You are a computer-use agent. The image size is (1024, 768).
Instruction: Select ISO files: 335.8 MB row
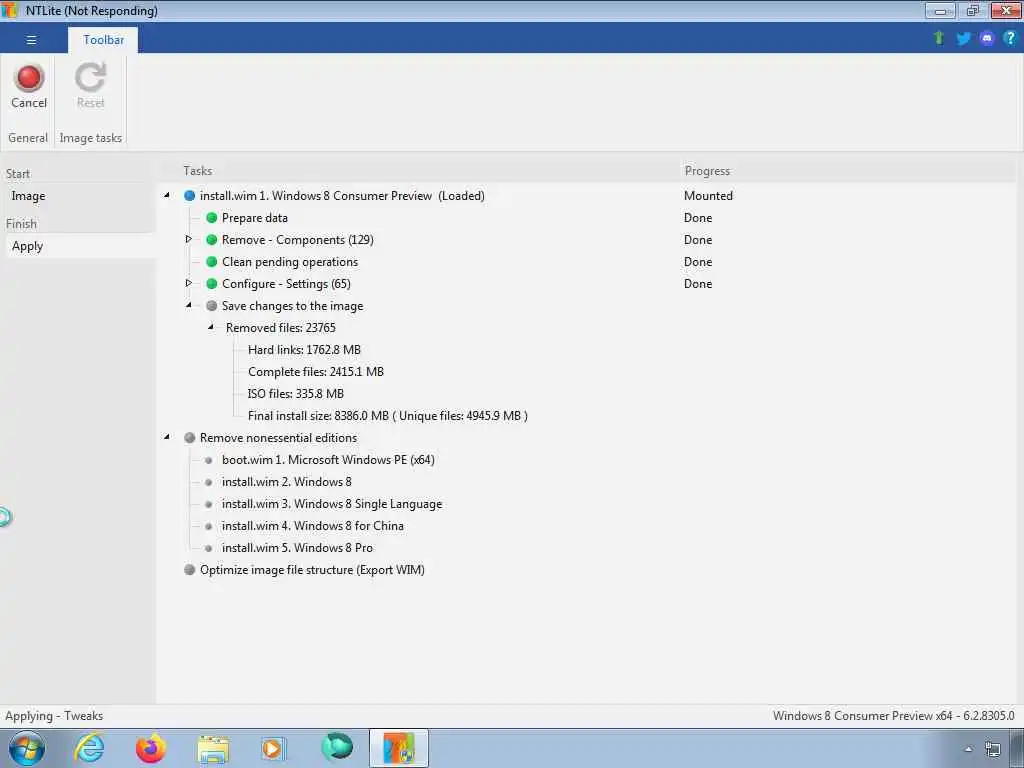pyautogui.click(x=296, y=394)
